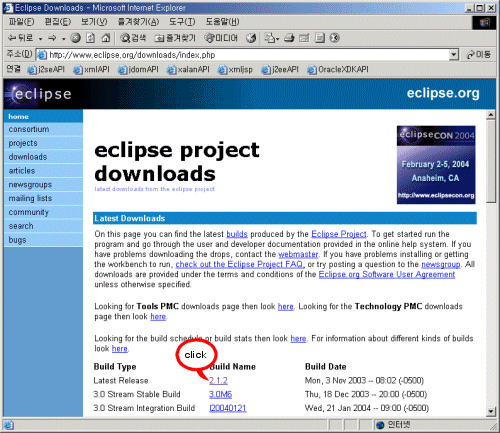Screen dimensions: 500x433
Task: Open the xmlAPI links bar shortcut
Action: point(92,69)
